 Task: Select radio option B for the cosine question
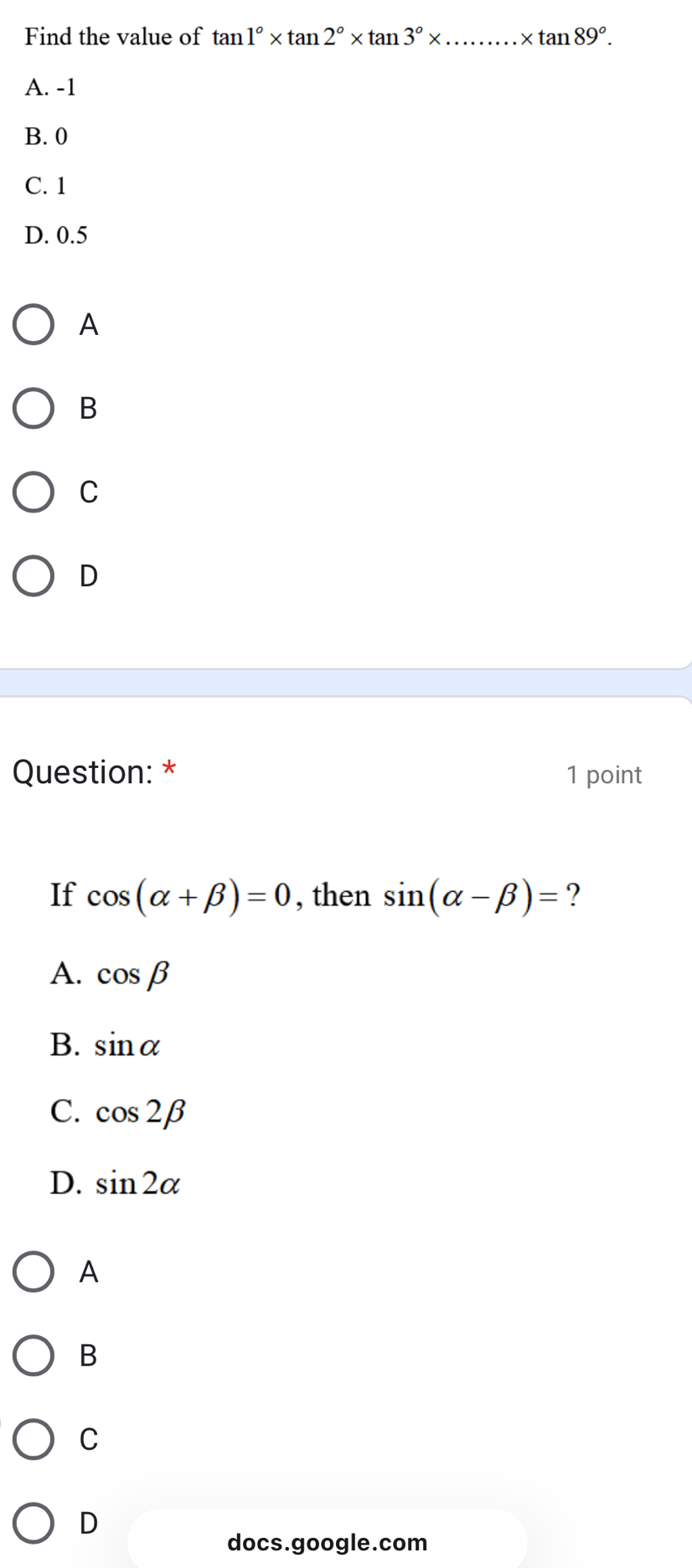pyautogui.click(x=34, y=1356)
